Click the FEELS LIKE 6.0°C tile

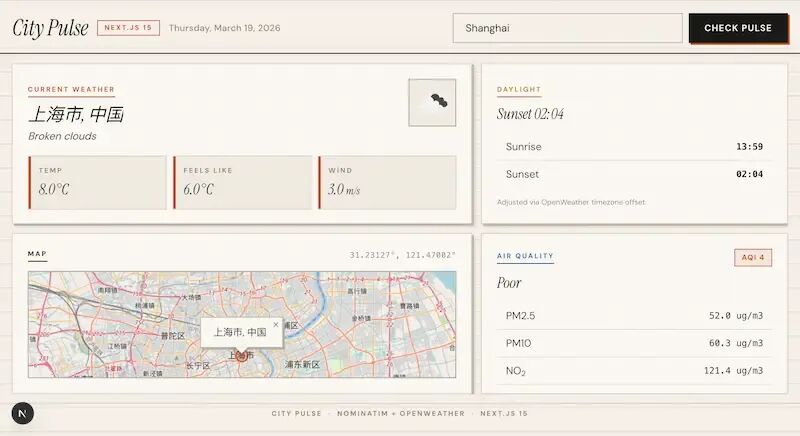(242, 183)
